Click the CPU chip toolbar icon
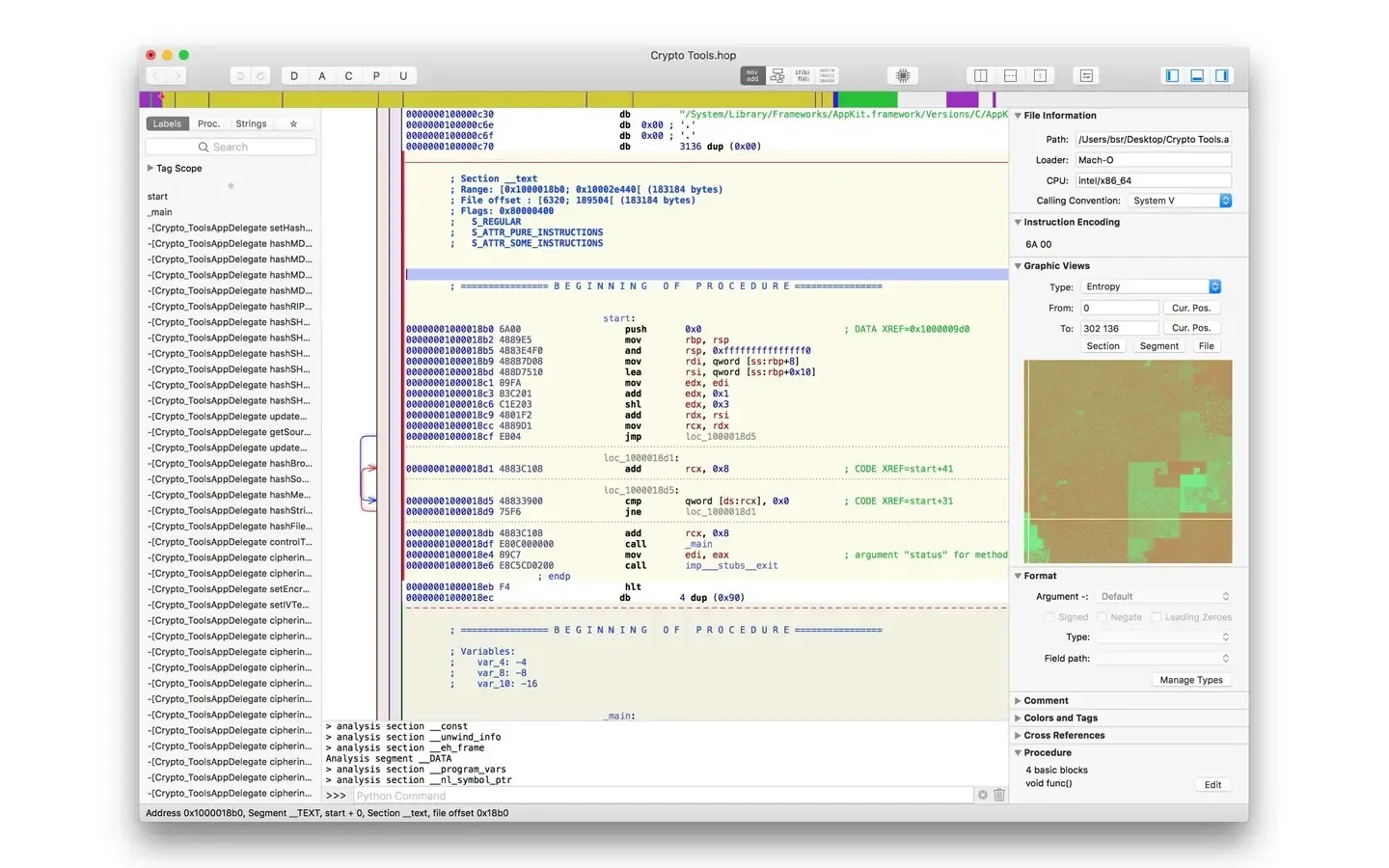Image resolution: width=1389 pixels, height=868 pixels. pos(902,75)
